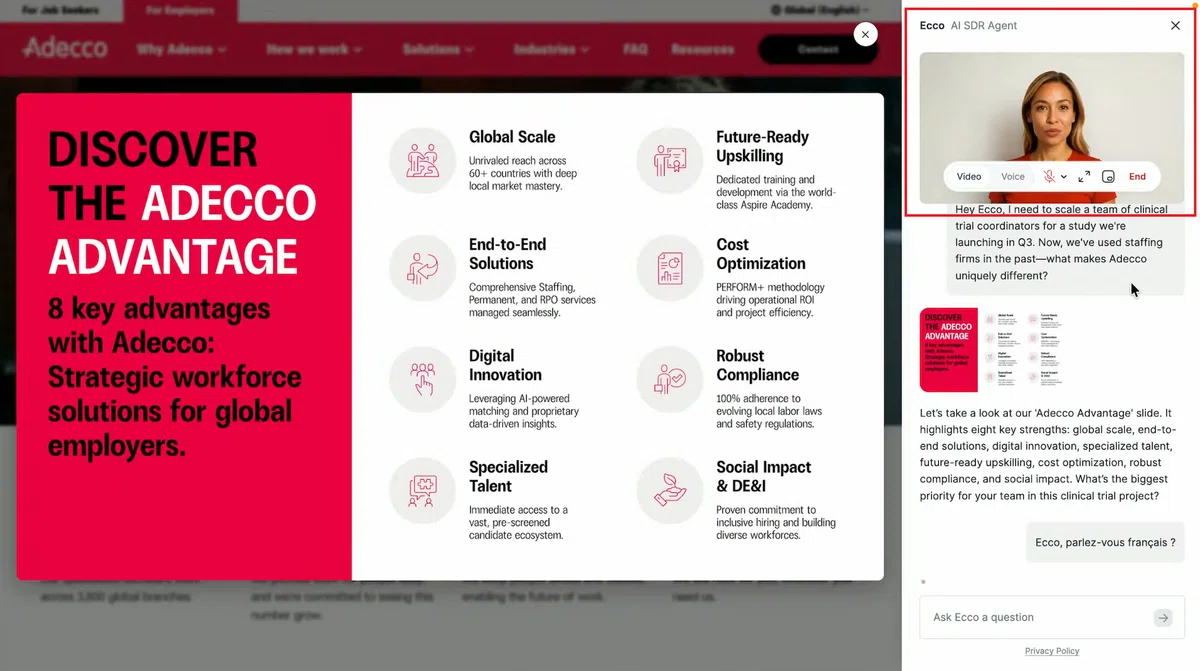
Task: Select the For Job Seekers tab
Action: [60, 11]
